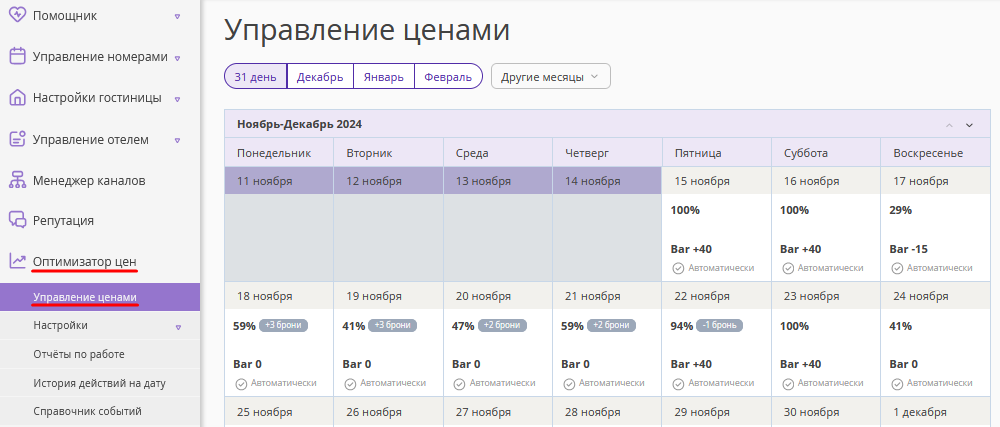Viewport: 1000px width, 427px height.
Task: Click the calendar icon beside Управление номерами
Action: point(17,57)
